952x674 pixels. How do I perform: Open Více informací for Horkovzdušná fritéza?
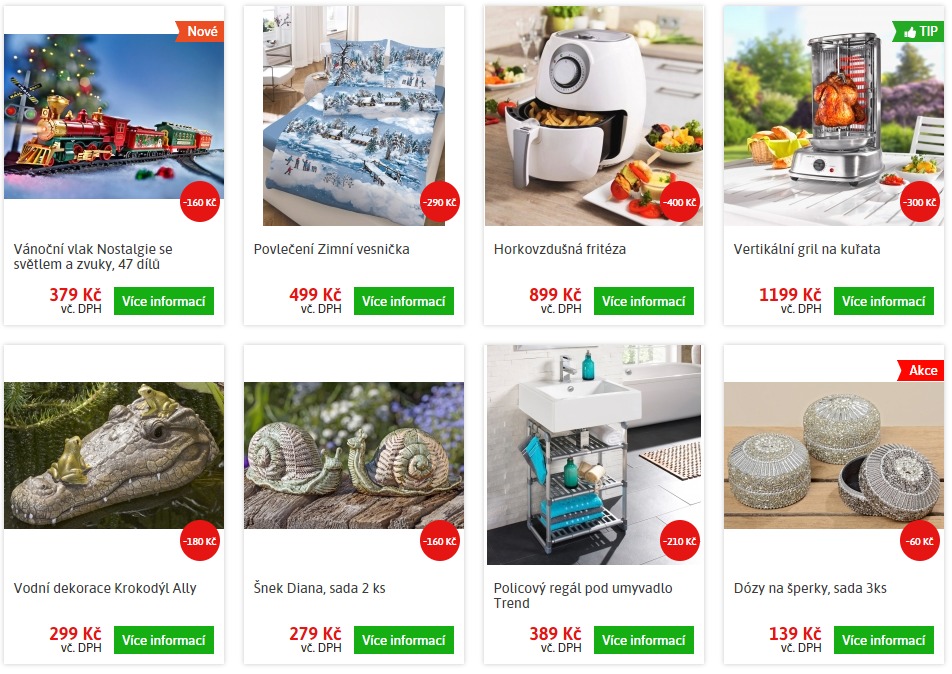tap(644, 301)
